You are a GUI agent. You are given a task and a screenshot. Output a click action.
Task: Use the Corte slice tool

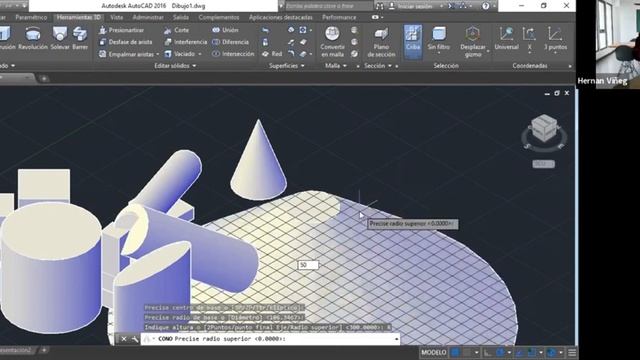(177, 30)
